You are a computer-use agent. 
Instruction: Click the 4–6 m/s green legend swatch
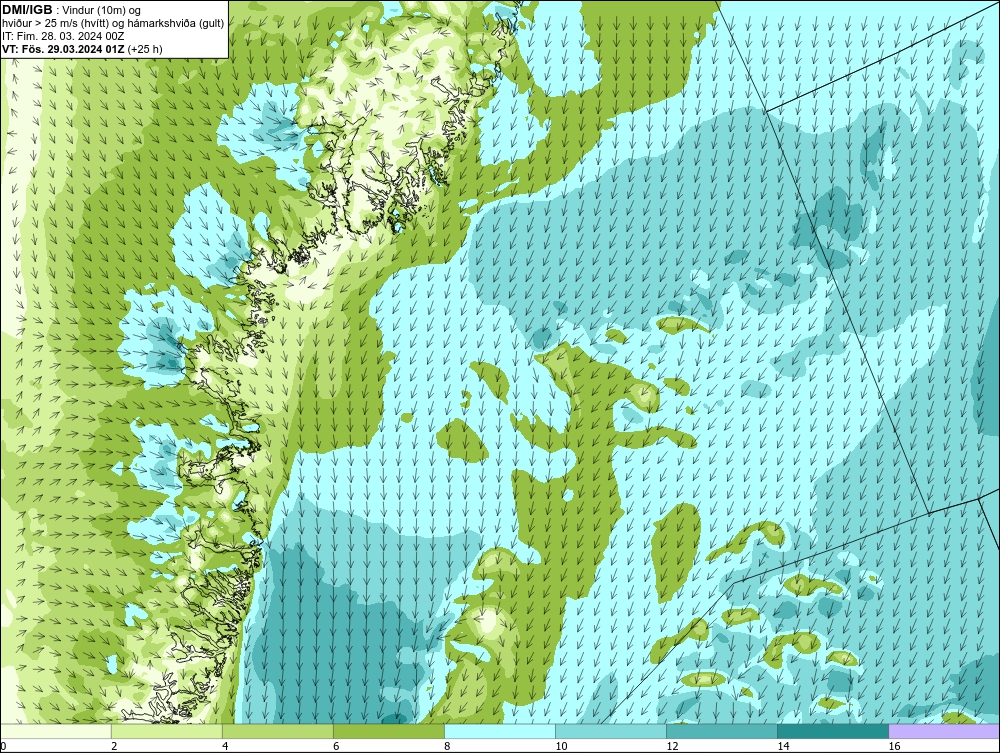(x=278, y=731)
